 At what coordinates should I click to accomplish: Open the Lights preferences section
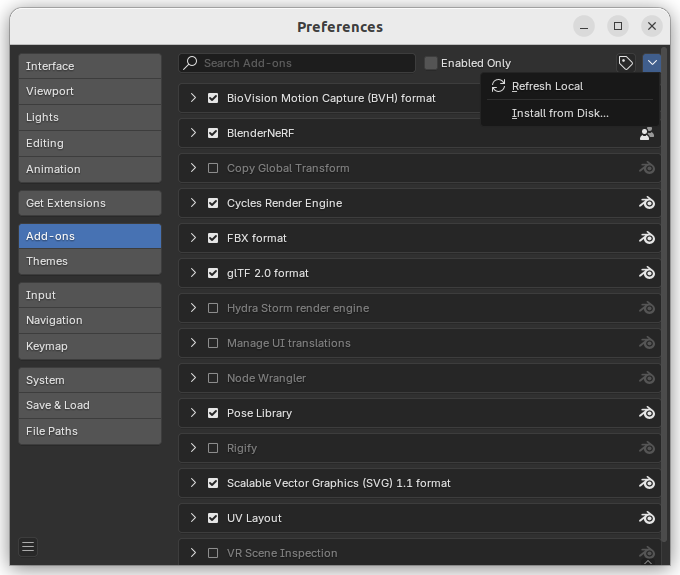coord(90,118)
